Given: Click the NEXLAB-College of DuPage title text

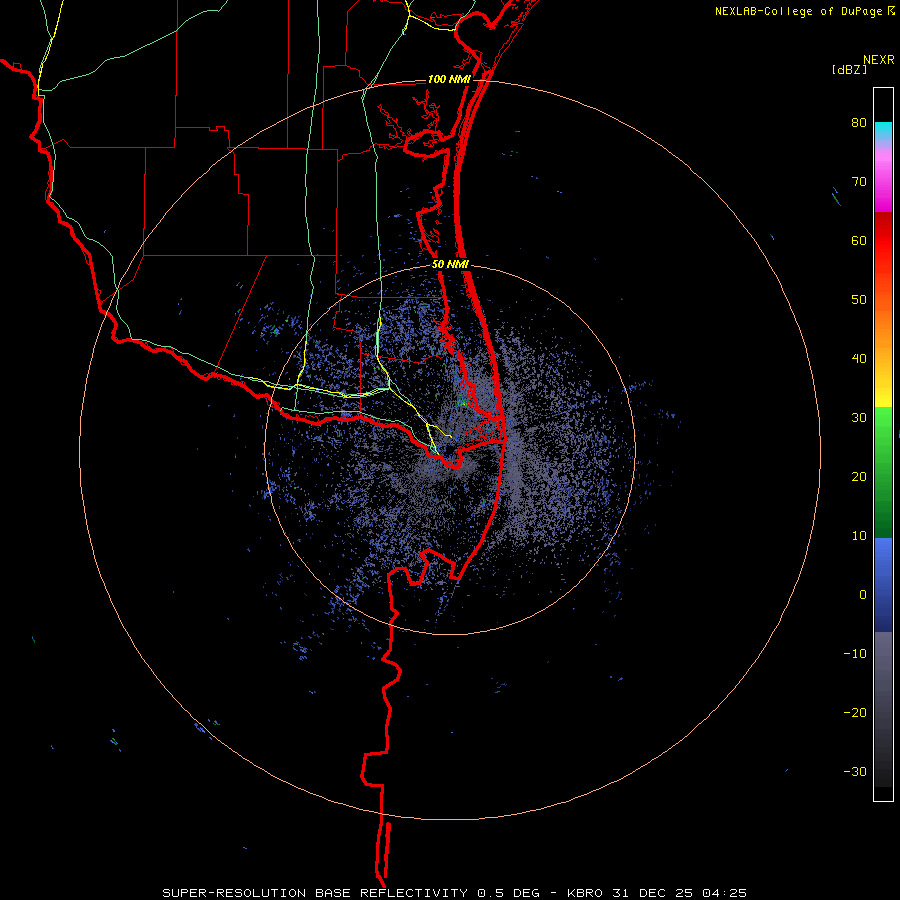Looking at the screenshot, I should (x=798, y=11).
